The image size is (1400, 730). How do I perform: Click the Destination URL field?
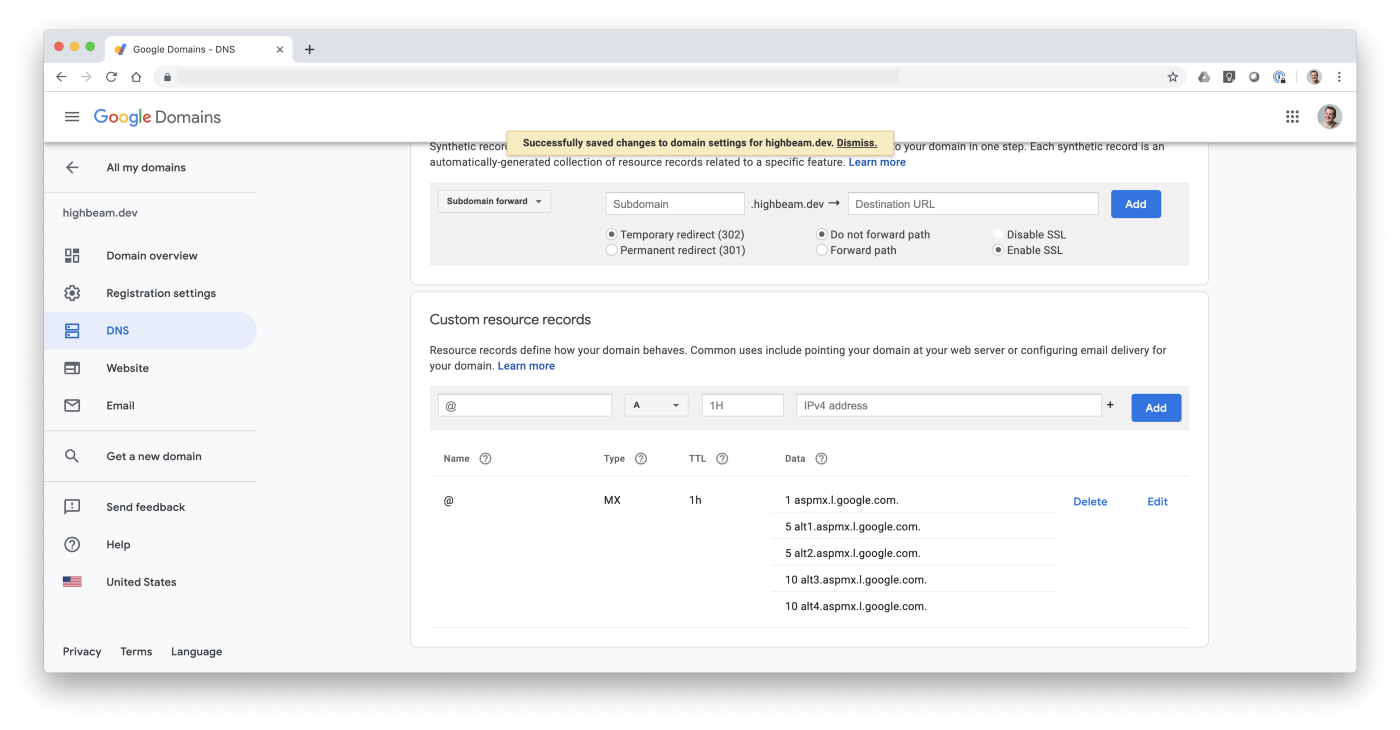973,204
